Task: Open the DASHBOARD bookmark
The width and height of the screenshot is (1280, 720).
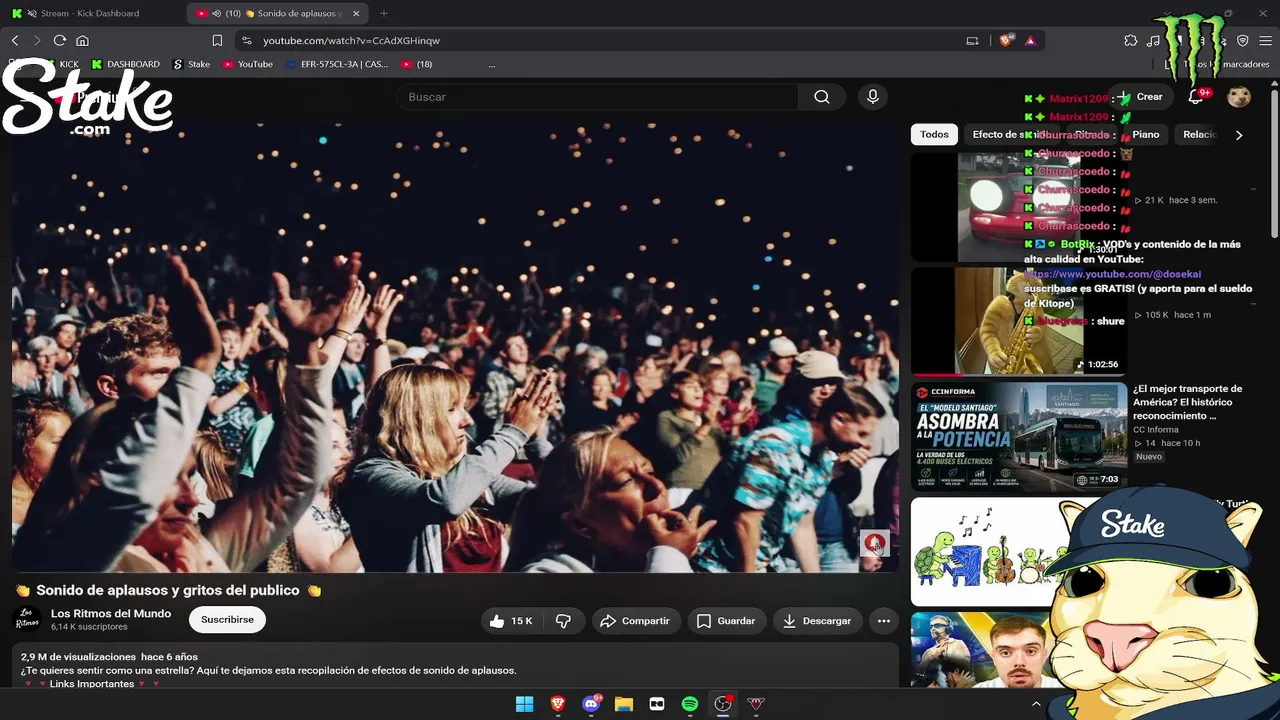Action: click(x=126, y=64)
